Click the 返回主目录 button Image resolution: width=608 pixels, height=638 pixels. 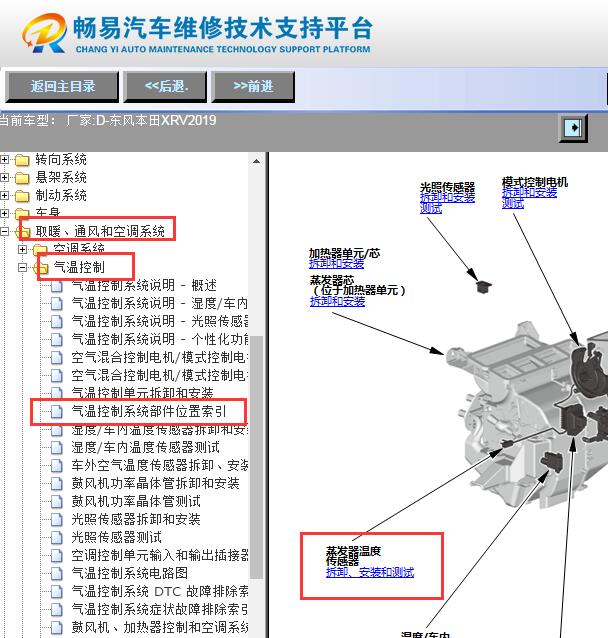pyautogui.click(x=62, y=87)
